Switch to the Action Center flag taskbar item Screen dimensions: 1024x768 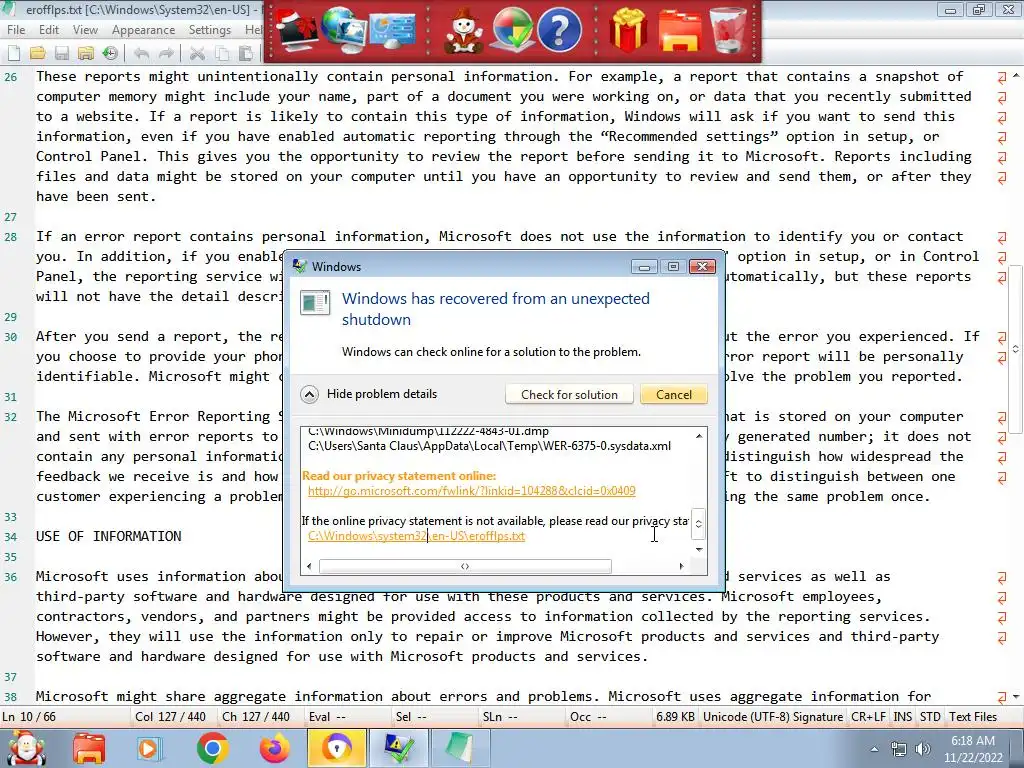coord(398,748)
